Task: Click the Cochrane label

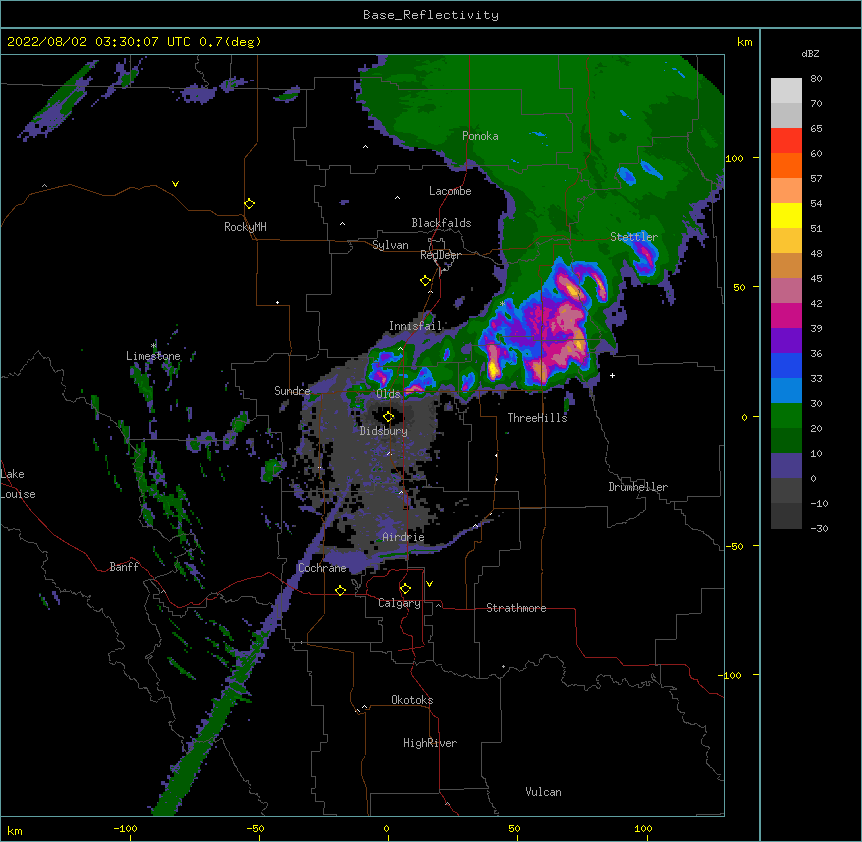Action: click(322, 568)
